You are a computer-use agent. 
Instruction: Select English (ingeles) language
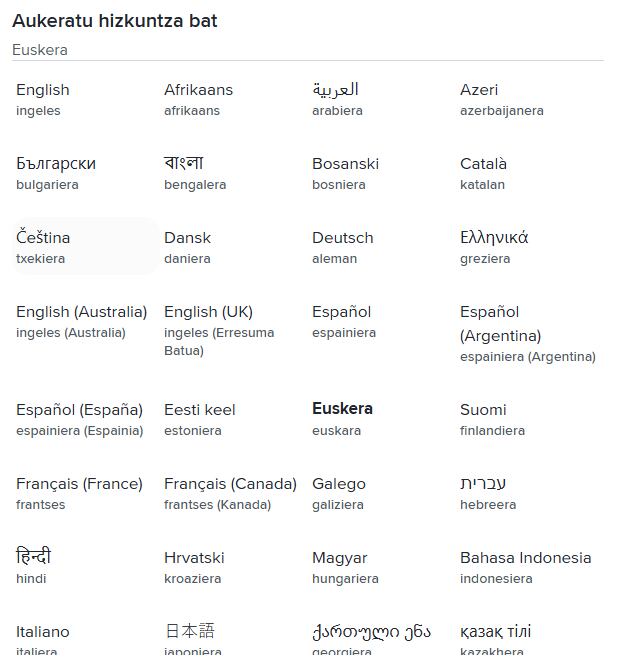(43, 99)
